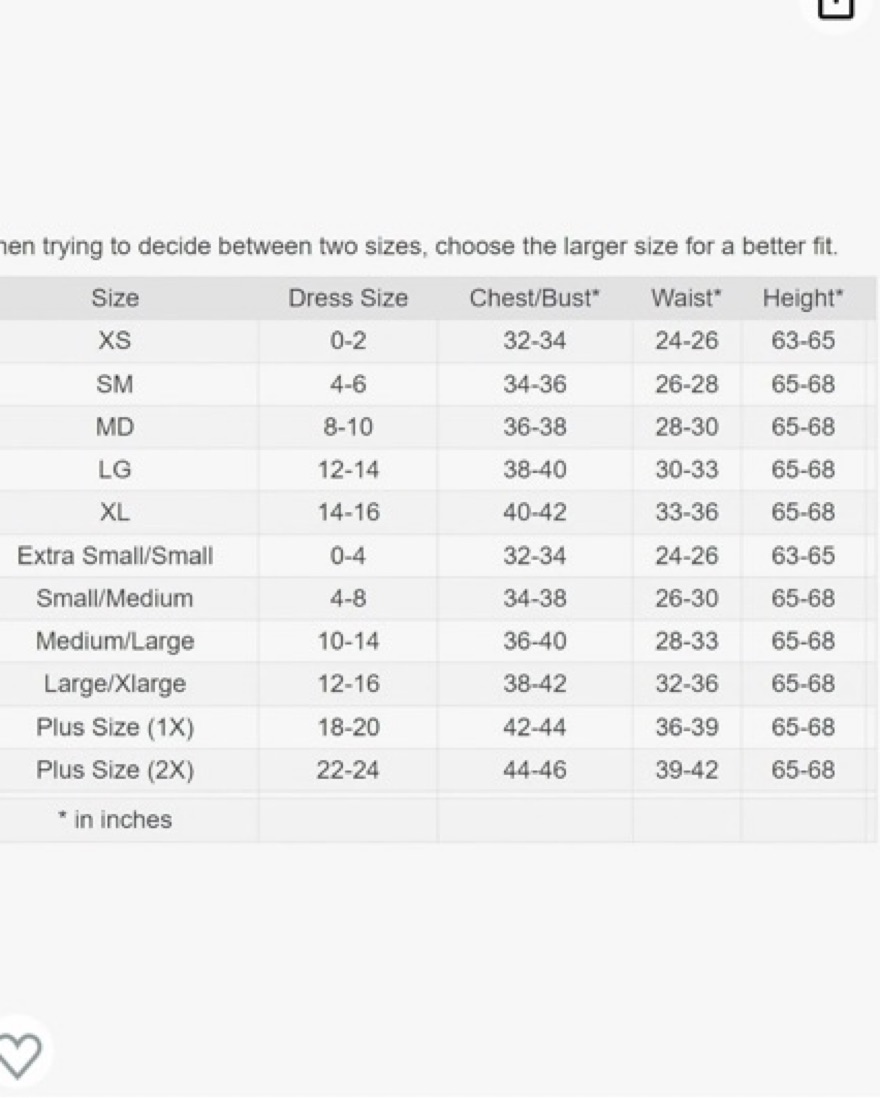Select the Size column header
This screenshot has width=880, height=1098.
115,298
